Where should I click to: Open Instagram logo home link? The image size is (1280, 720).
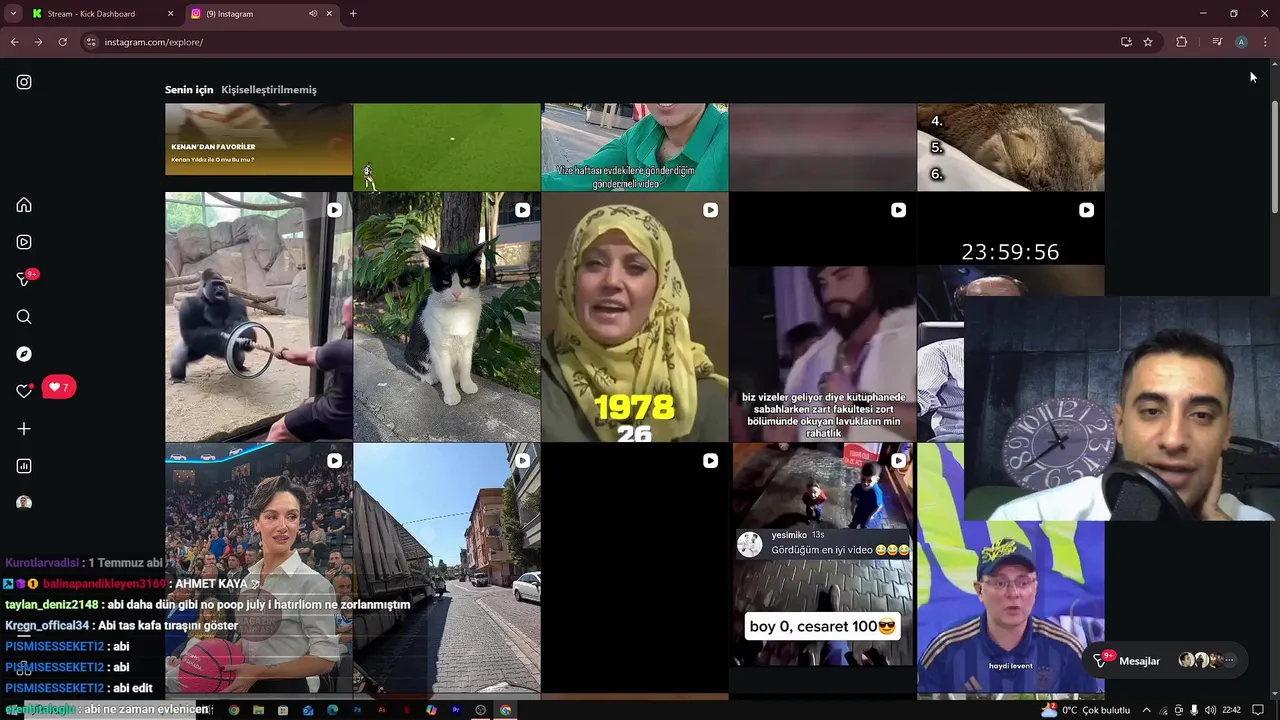(x=24, y=82)
